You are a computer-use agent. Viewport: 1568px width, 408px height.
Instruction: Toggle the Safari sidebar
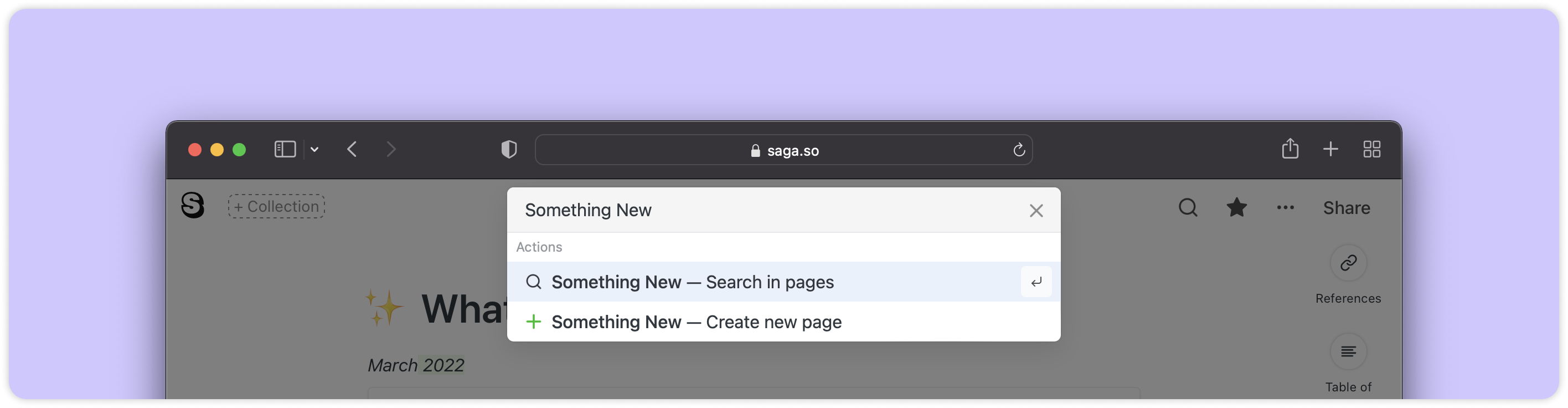(x=285, y=150)
